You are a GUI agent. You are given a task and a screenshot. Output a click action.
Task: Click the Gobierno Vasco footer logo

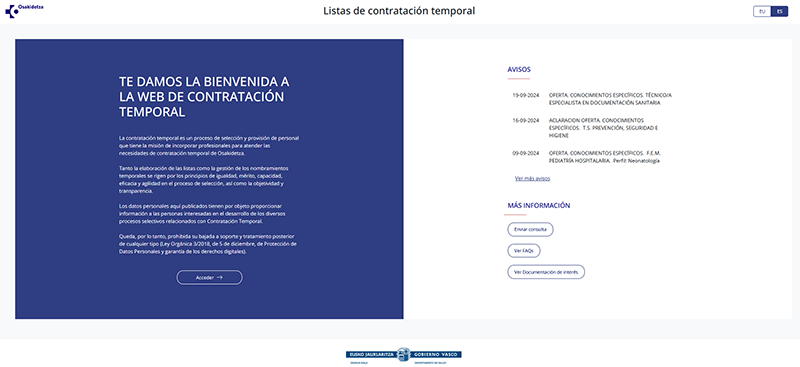tap(403, 355)
